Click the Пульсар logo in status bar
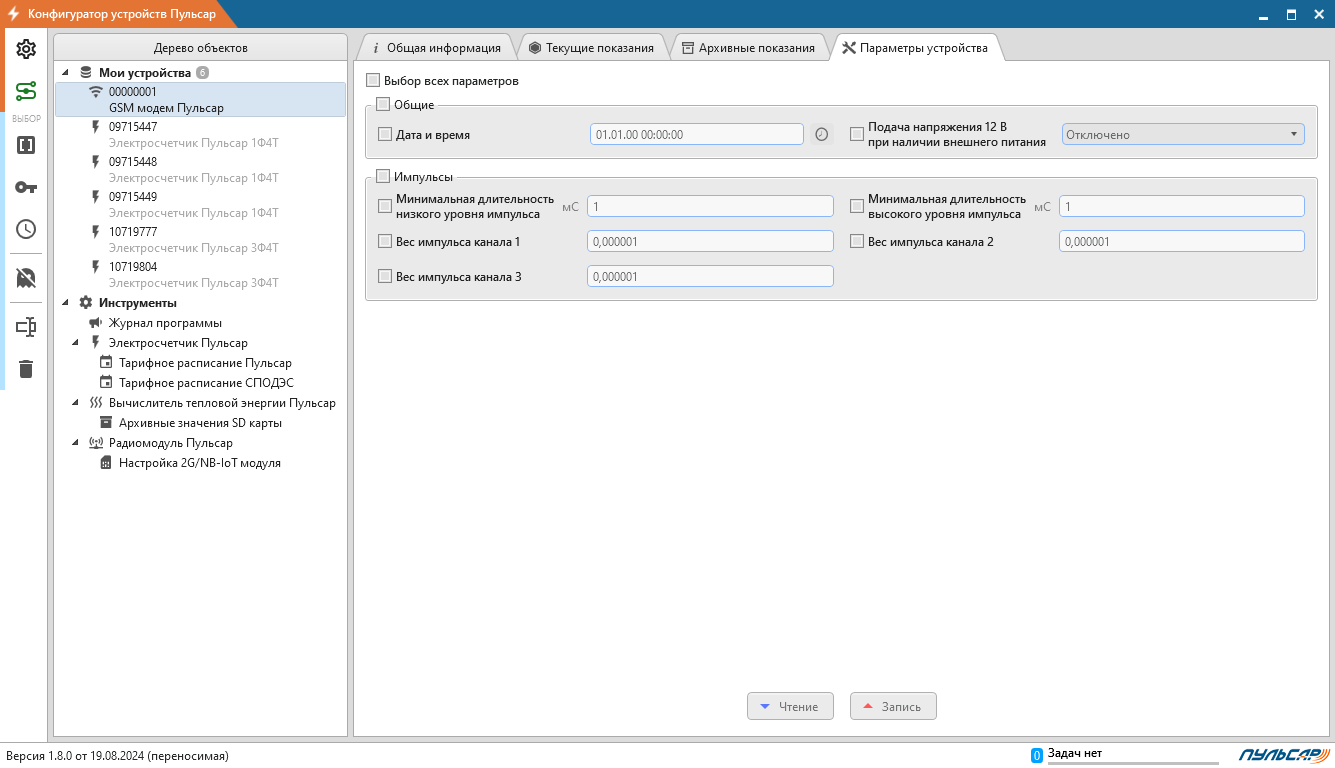 point(1284,755)
